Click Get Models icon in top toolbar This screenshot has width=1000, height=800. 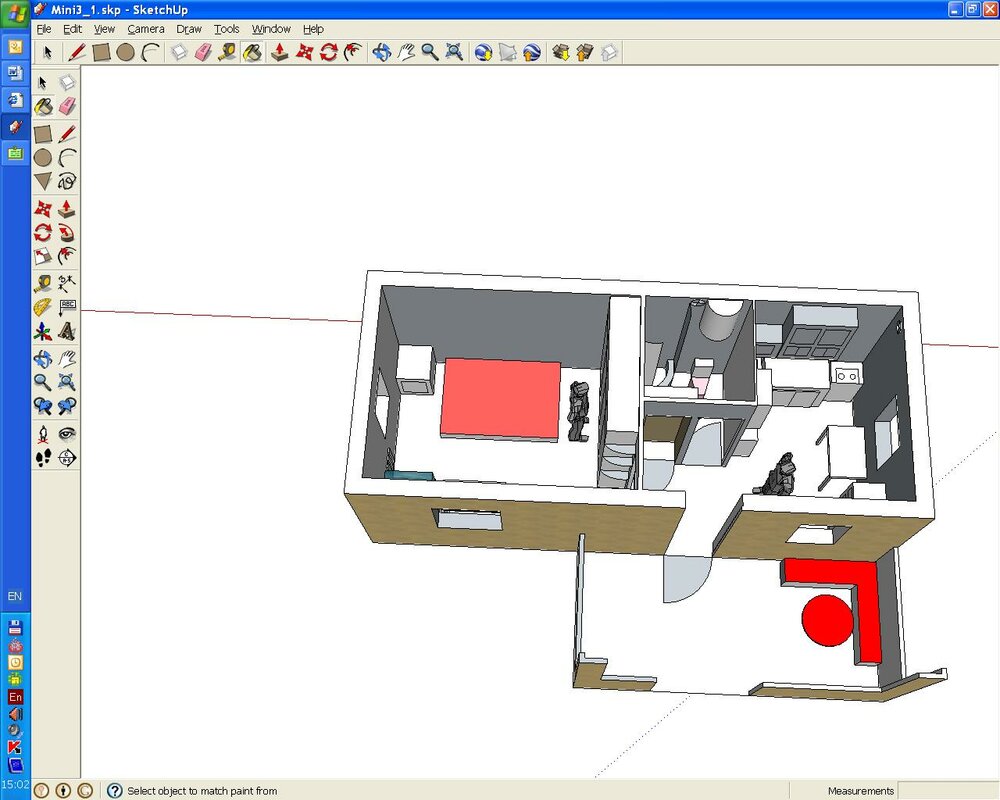coord(561,52)
